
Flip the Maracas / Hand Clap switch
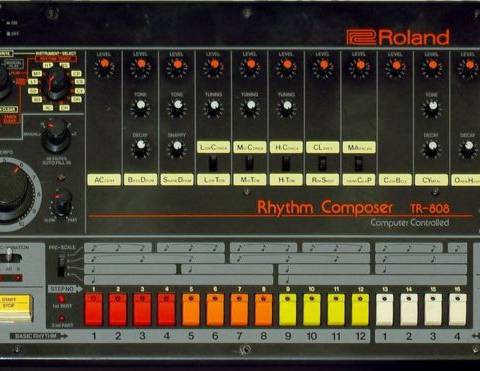click(x=359, y=163)
